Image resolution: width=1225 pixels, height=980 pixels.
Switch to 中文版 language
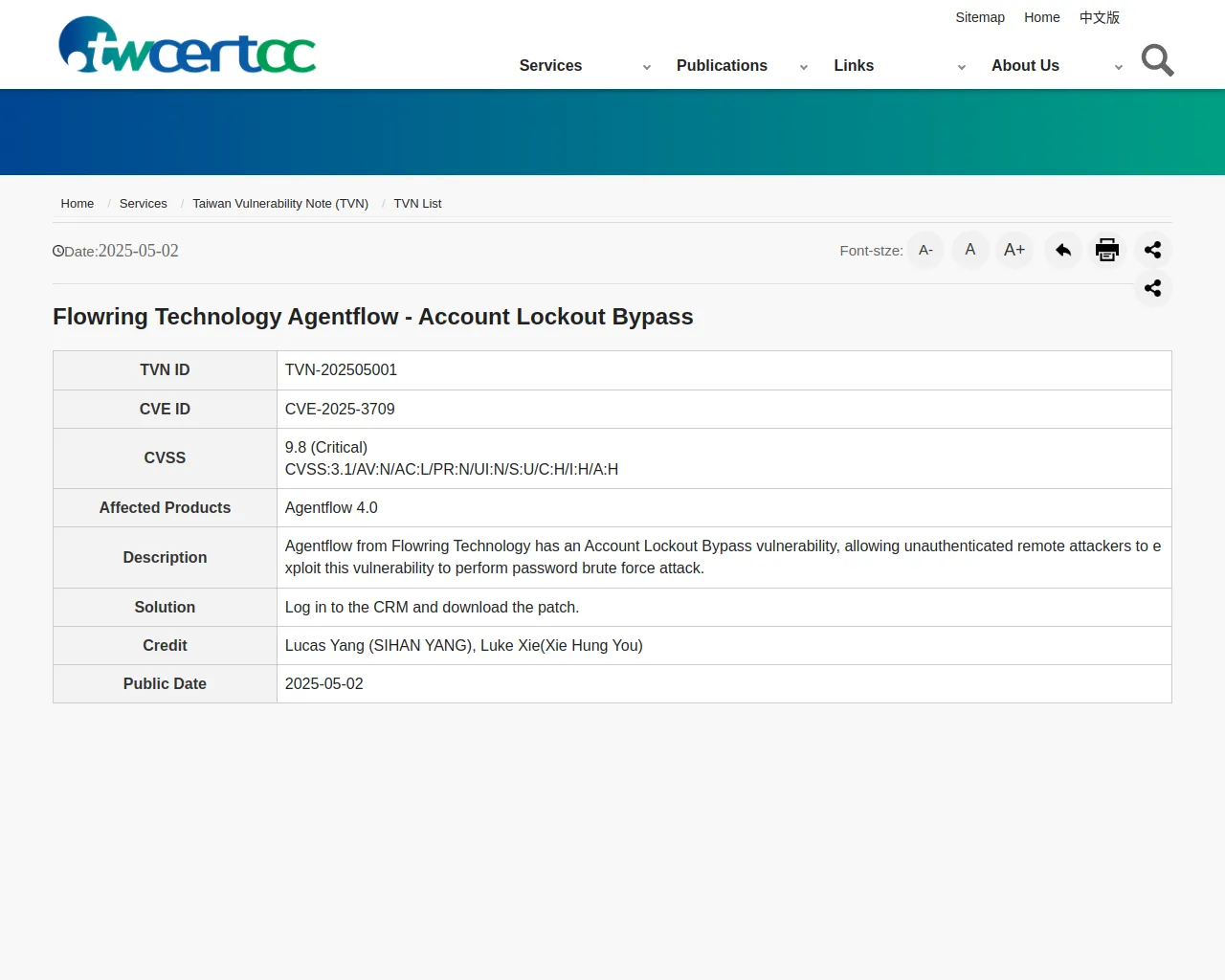click(x=1100, y=17)
